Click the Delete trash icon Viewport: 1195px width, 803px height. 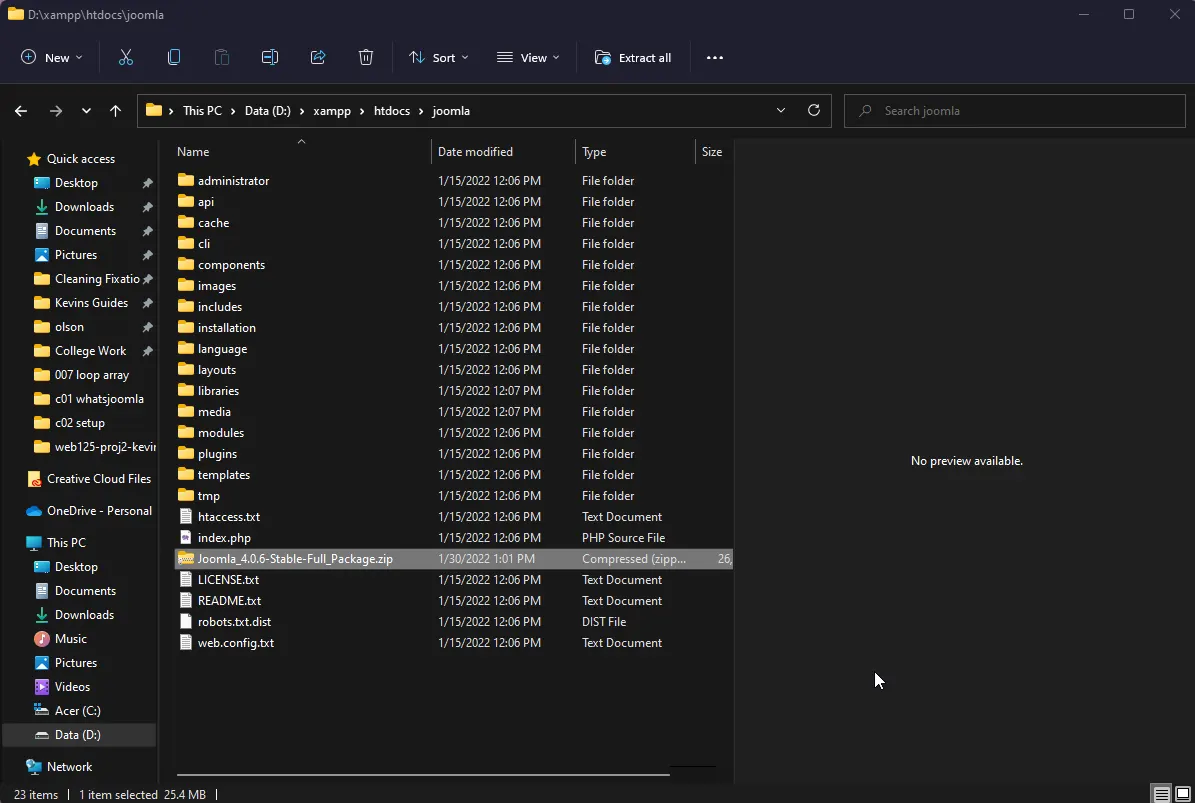(366, 58)
